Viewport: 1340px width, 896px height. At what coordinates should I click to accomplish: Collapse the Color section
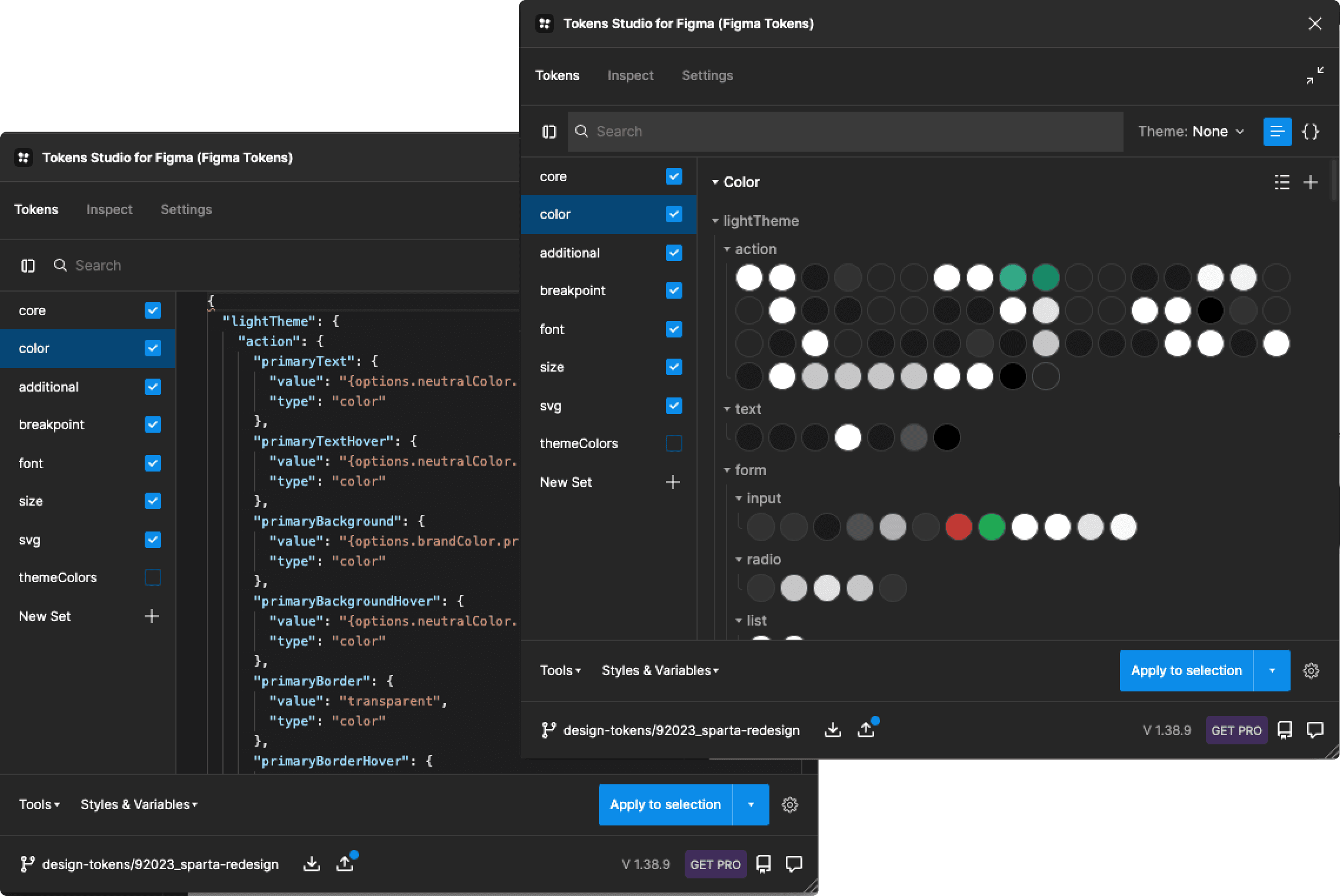click(x=715, y=182)
